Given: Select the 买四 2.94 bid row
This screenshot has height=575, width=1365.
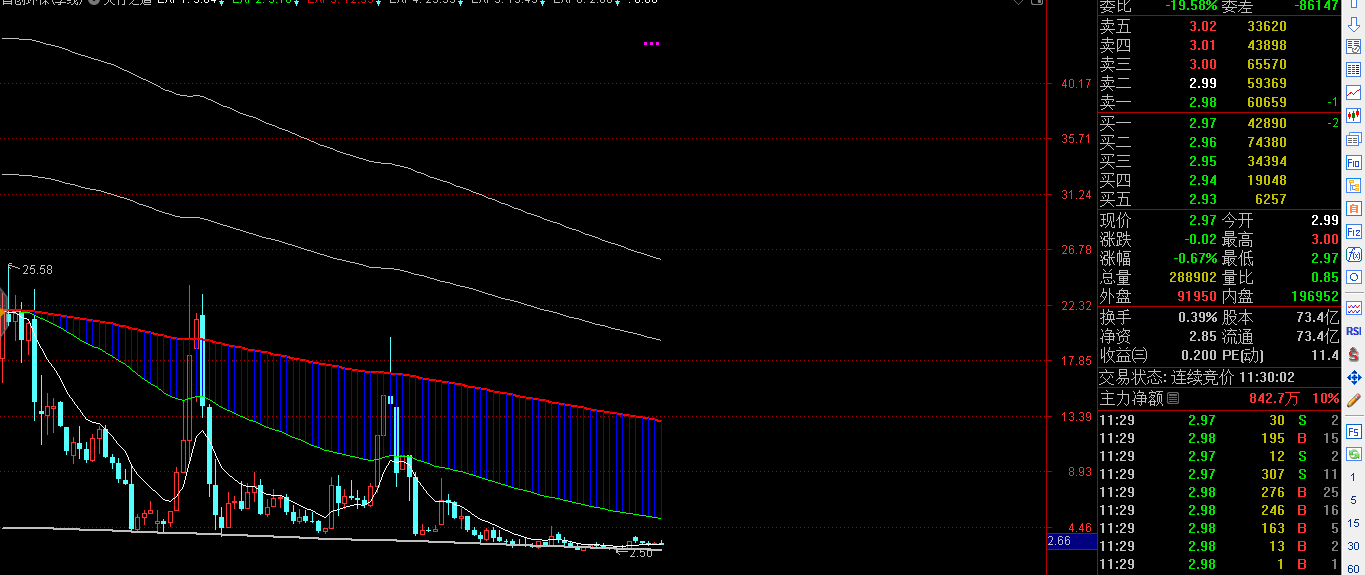Looking at the screenshot, I should click(1218, 180).
